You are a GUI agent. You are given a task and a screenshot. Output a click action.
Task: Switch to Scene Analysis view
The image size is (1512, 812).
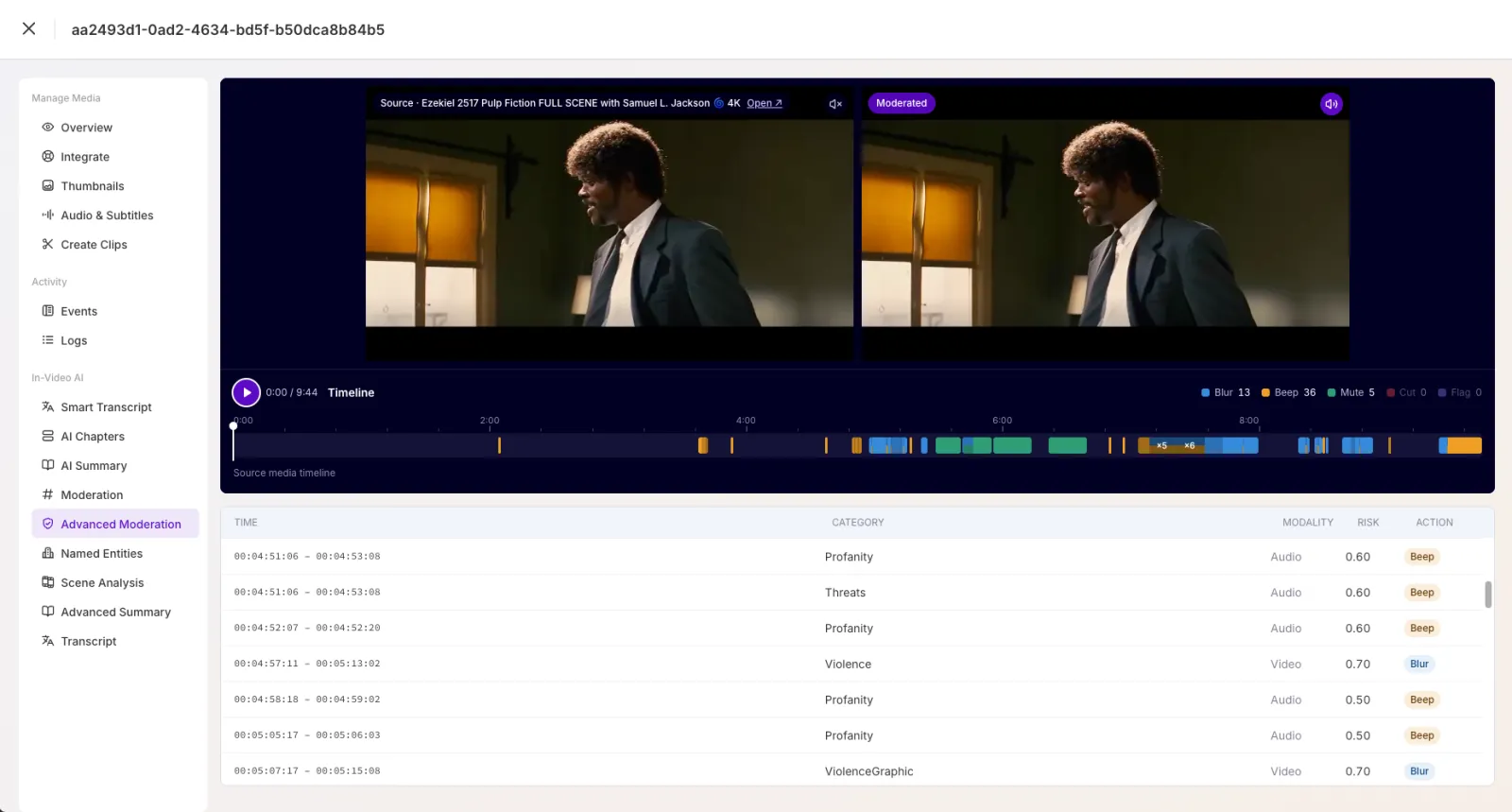tap(102, 583)
